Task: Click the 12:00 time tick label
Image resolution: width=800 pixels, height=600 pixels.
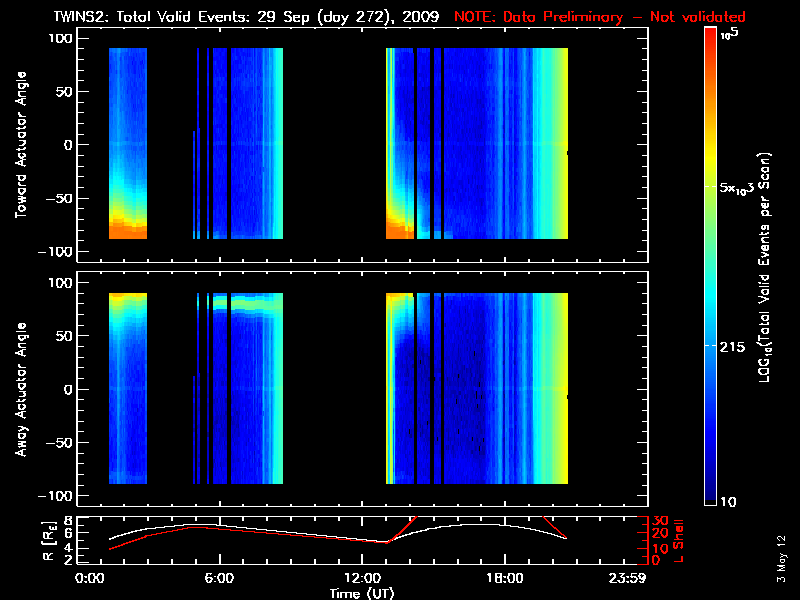Action: tap(364, 578)
